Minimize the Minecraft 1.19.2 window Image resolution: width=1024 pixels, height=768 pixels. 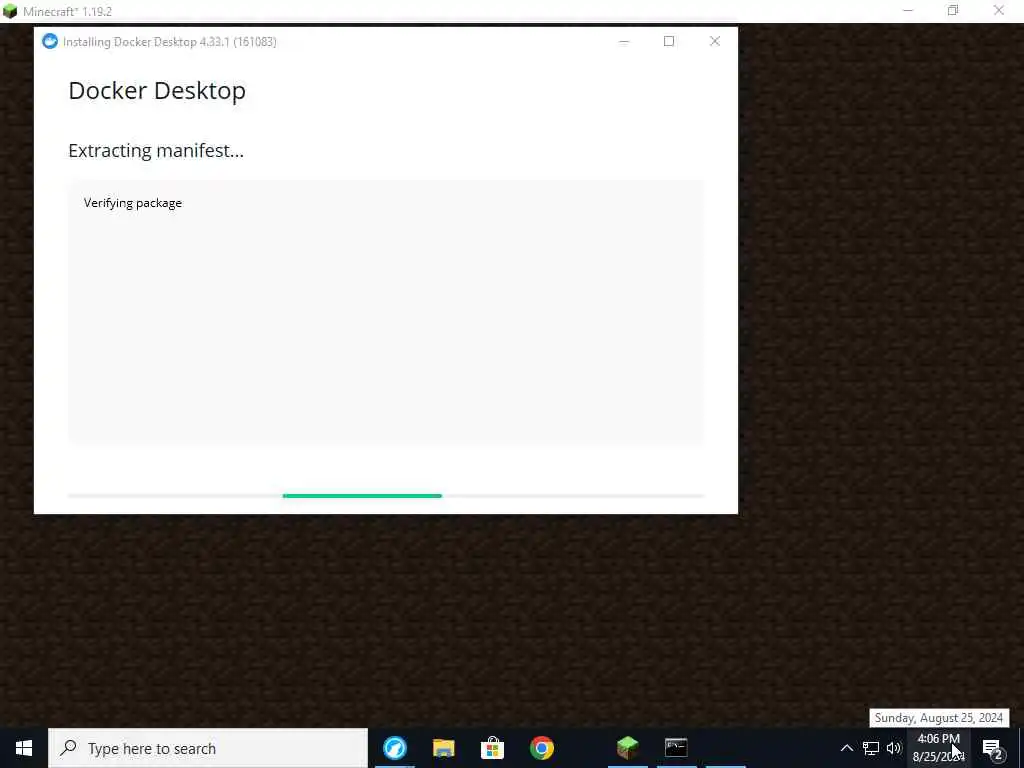pyautogui.click(x=908, y=10)
